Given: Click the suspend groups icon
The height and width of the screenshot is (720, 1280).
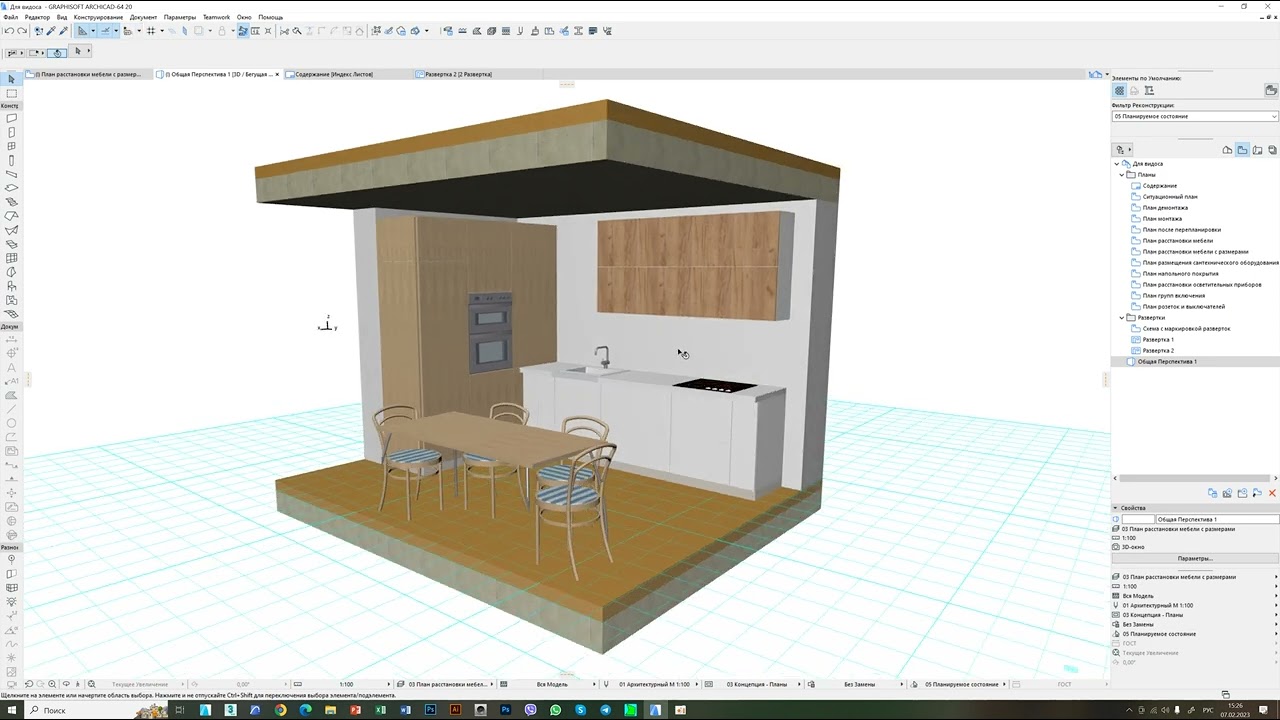Looking at the screenshot, I should coord(243,31).
